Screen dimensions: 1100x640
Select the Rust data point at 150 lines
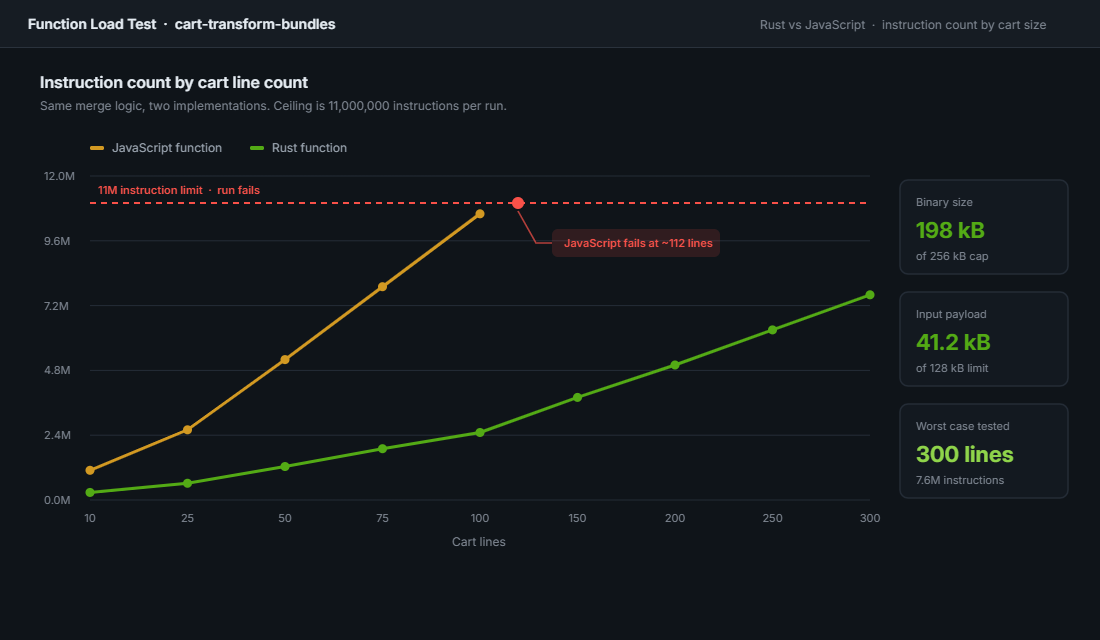pos(577,398)
